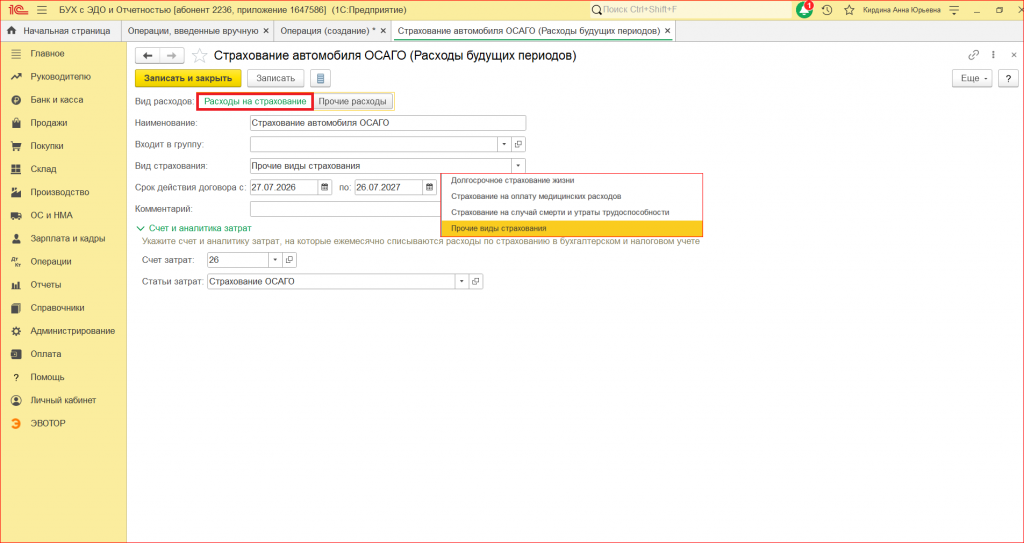Click into the Наименование text field
This screenshot has width=1024, height=543.
pyautogui.click(x=388, y=123)
